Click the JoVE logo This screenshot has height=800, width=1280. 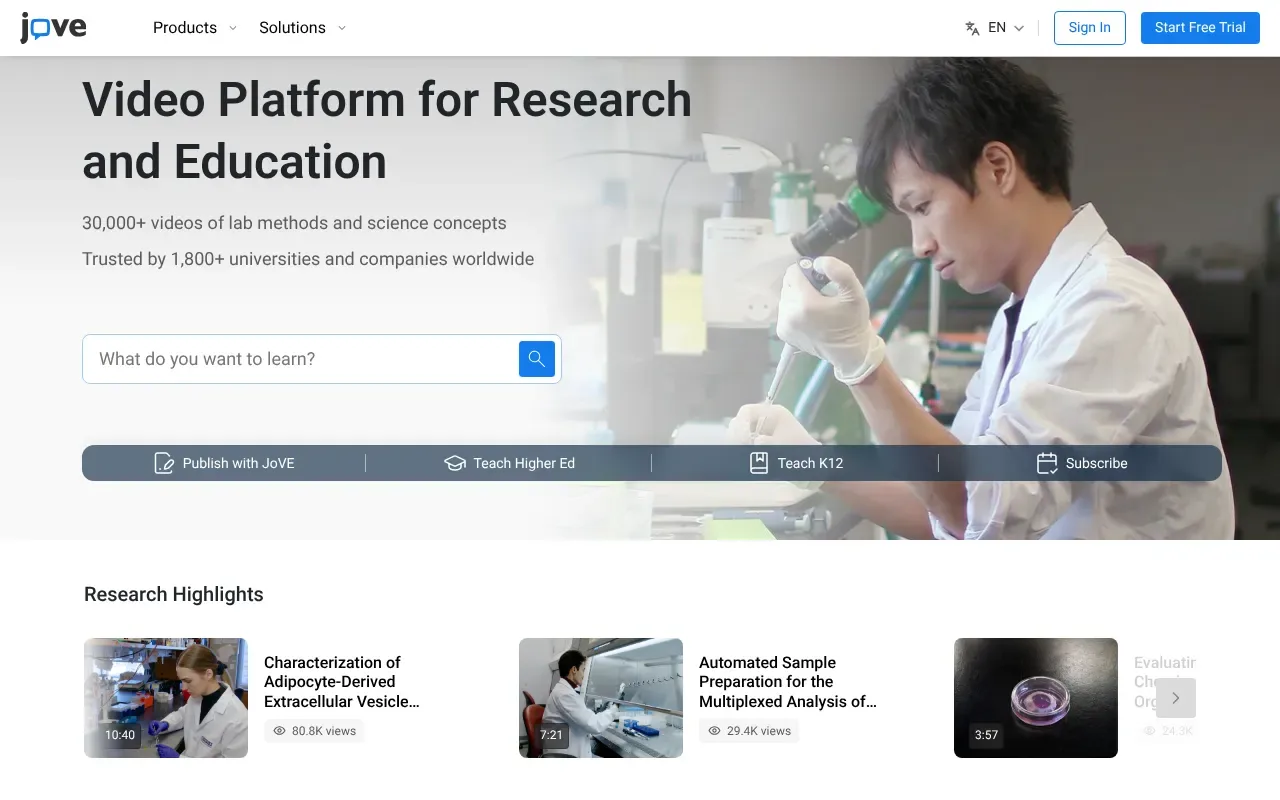point(53,28)
